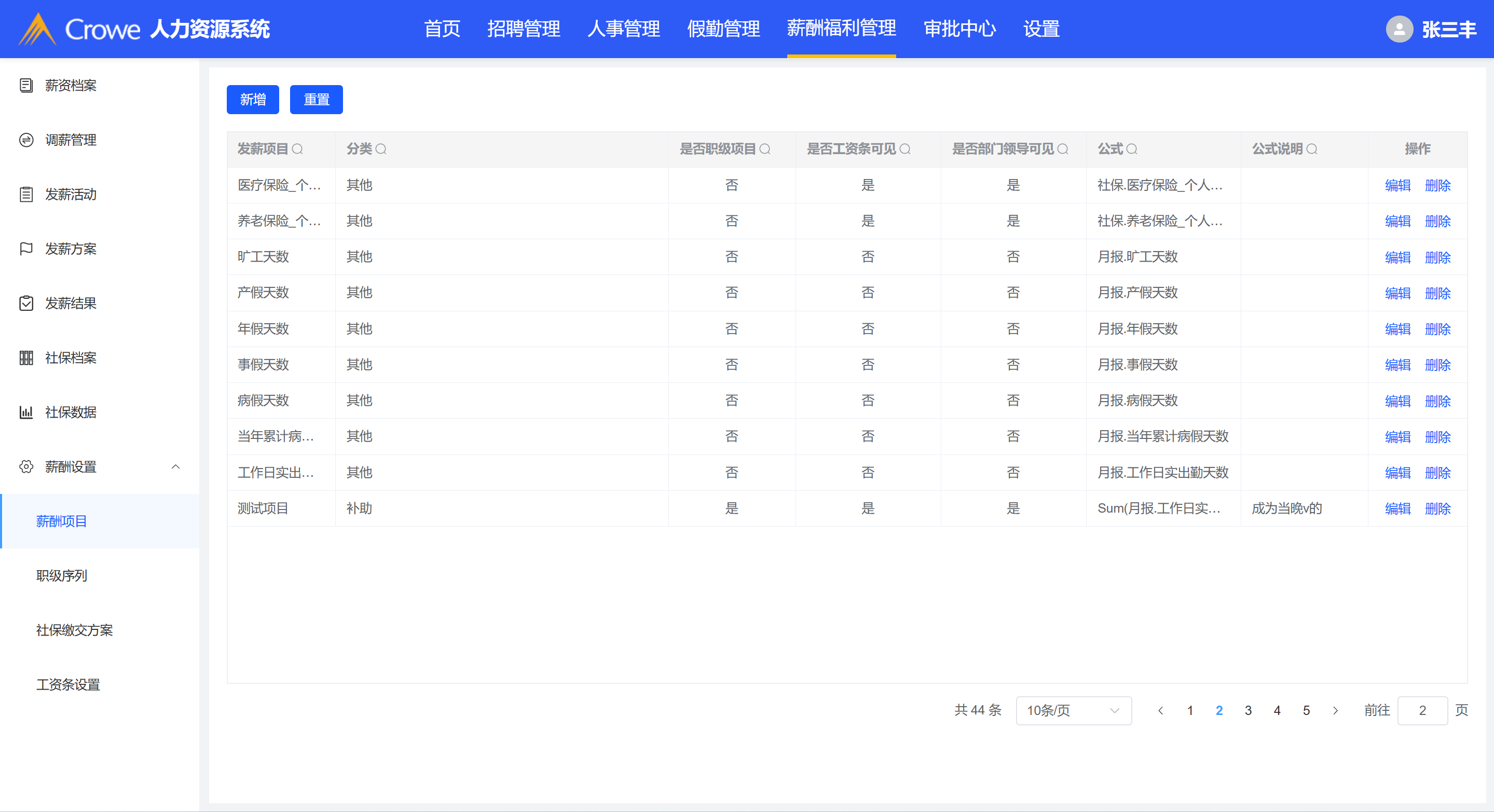Viewport: 1494px width, 812px height.
Task: Click the 发薪活动 sidebar icon
Action: tap(26, 194)
